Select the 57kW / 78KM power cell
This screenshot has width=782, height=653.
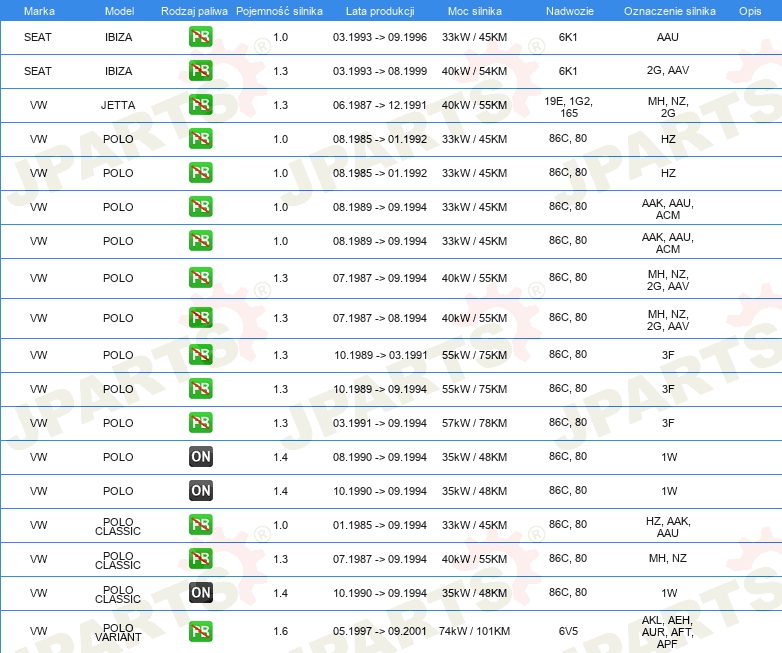[x=474, y=423]
